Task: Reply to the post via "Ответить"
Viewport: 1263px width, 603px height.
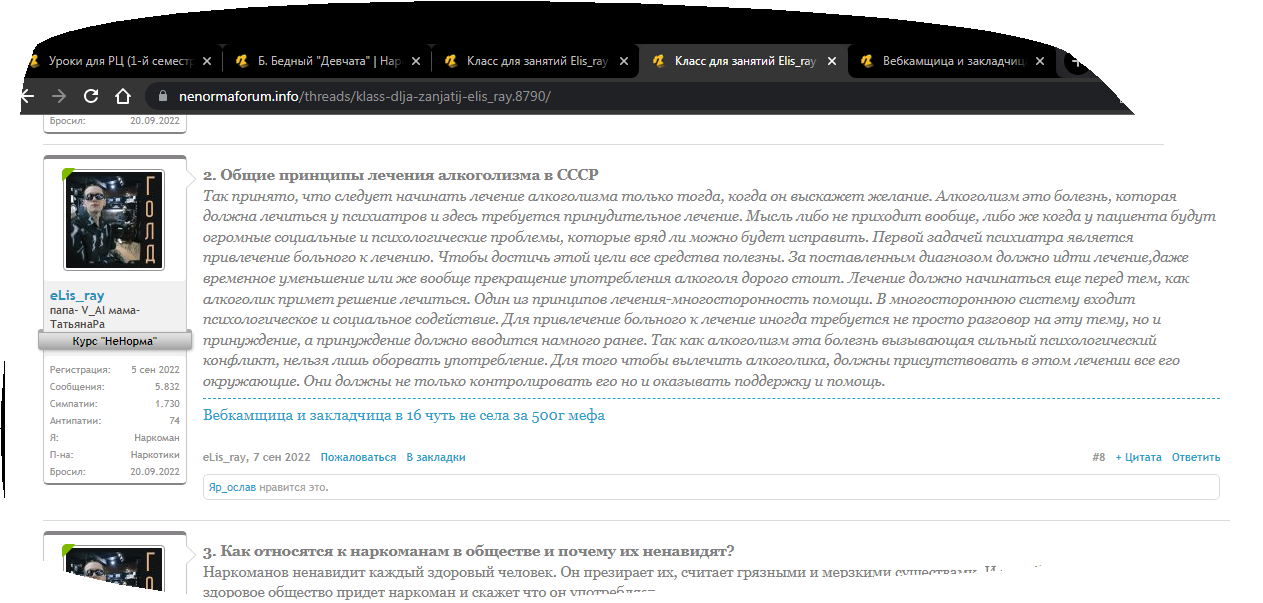Action: point(1196,457)
